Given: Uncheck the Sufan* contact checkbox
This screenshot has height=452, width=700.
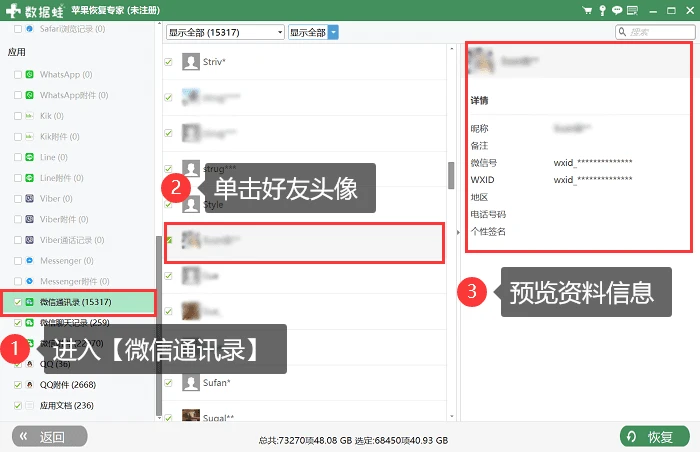Looking at the screenshot, I should click(x=168, y=383).
